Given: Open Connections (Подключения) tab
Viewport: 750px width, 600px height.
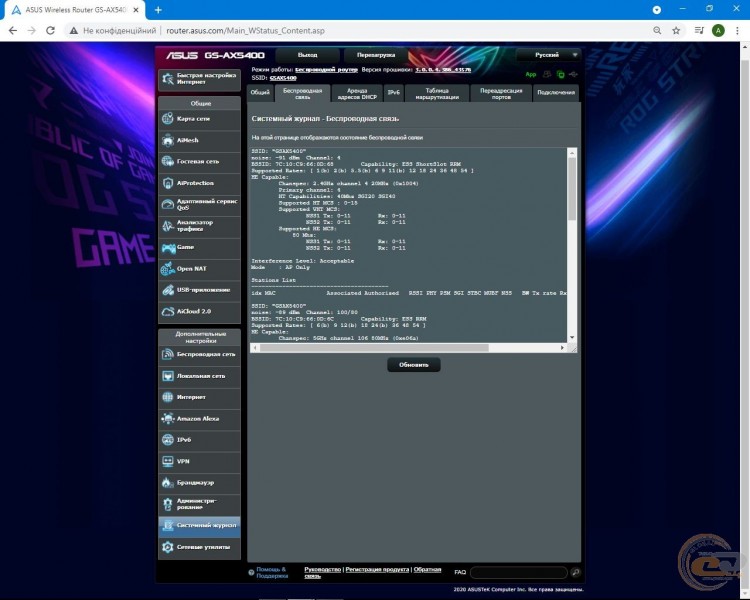Looking at the screenshot, I should 556,93.
